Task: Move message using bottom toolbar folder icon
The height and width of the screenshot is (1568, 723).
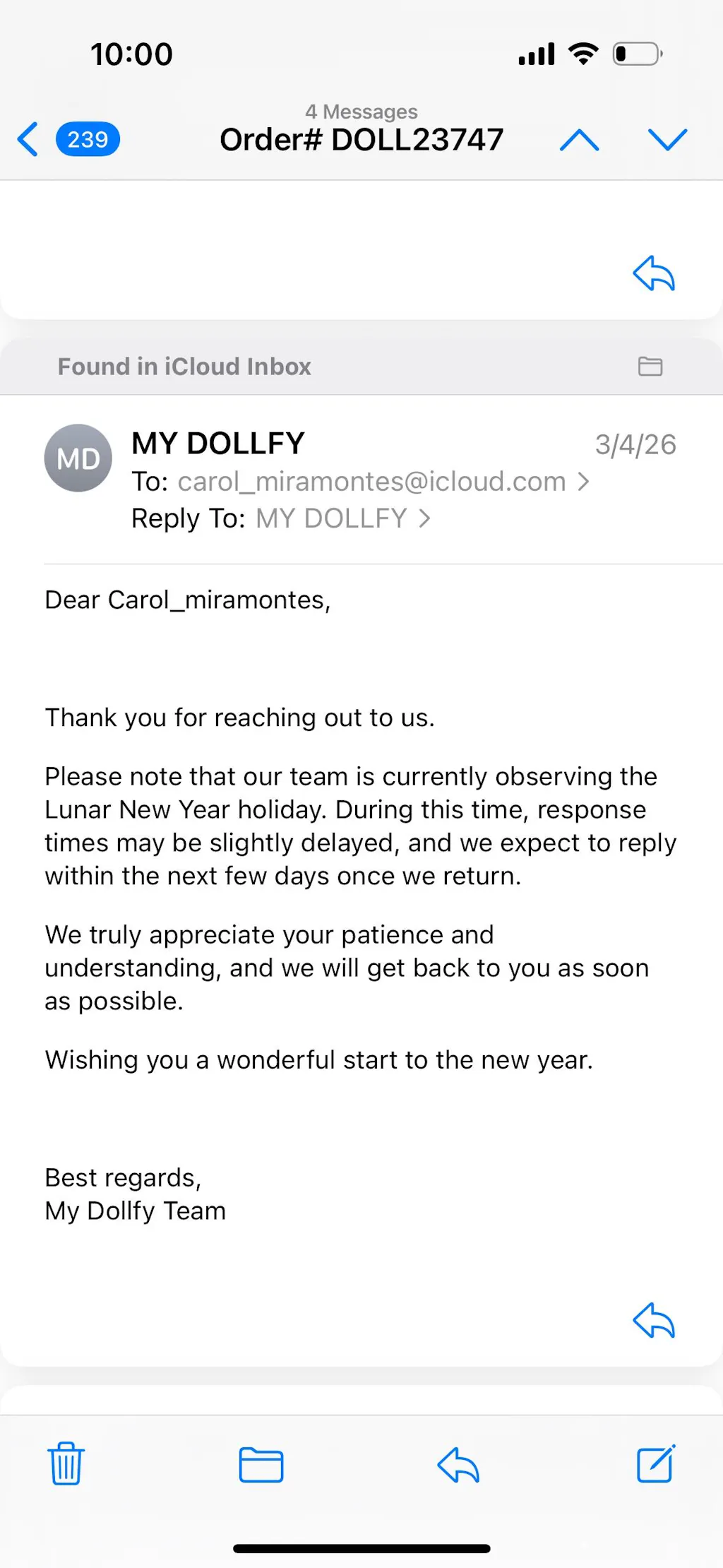Action: [261, 1463]
